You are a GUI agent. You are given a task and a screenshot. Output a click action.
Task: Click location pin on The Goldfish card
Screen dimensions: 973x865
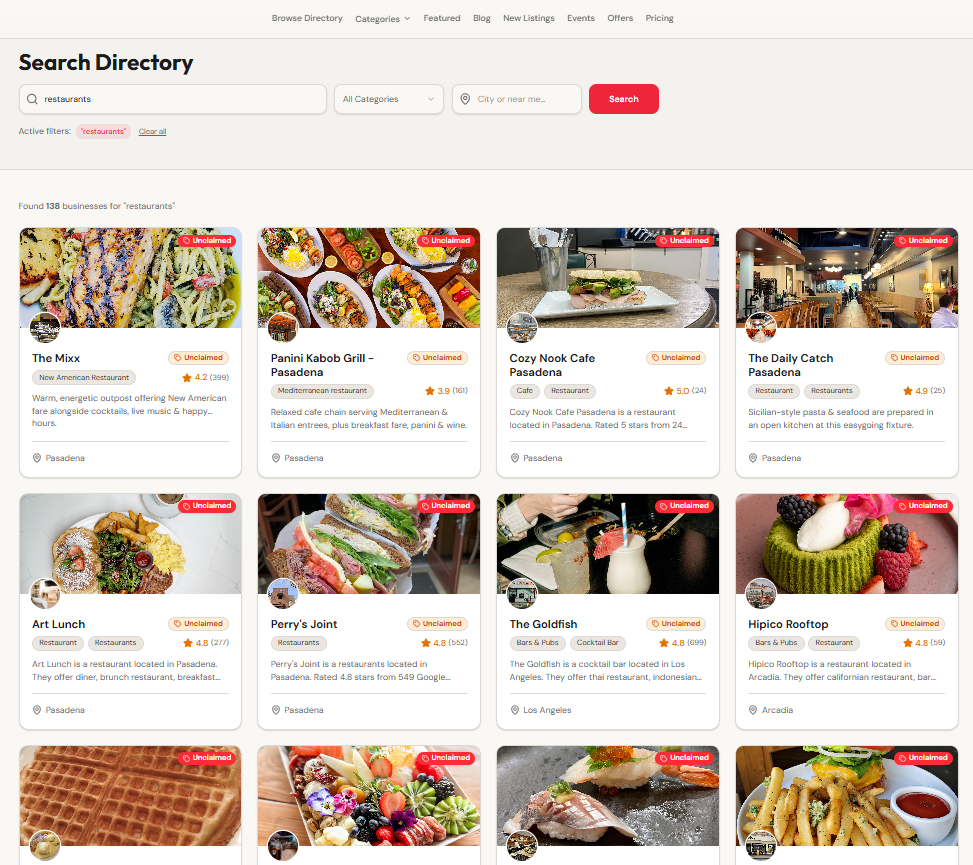coord(514,710)
